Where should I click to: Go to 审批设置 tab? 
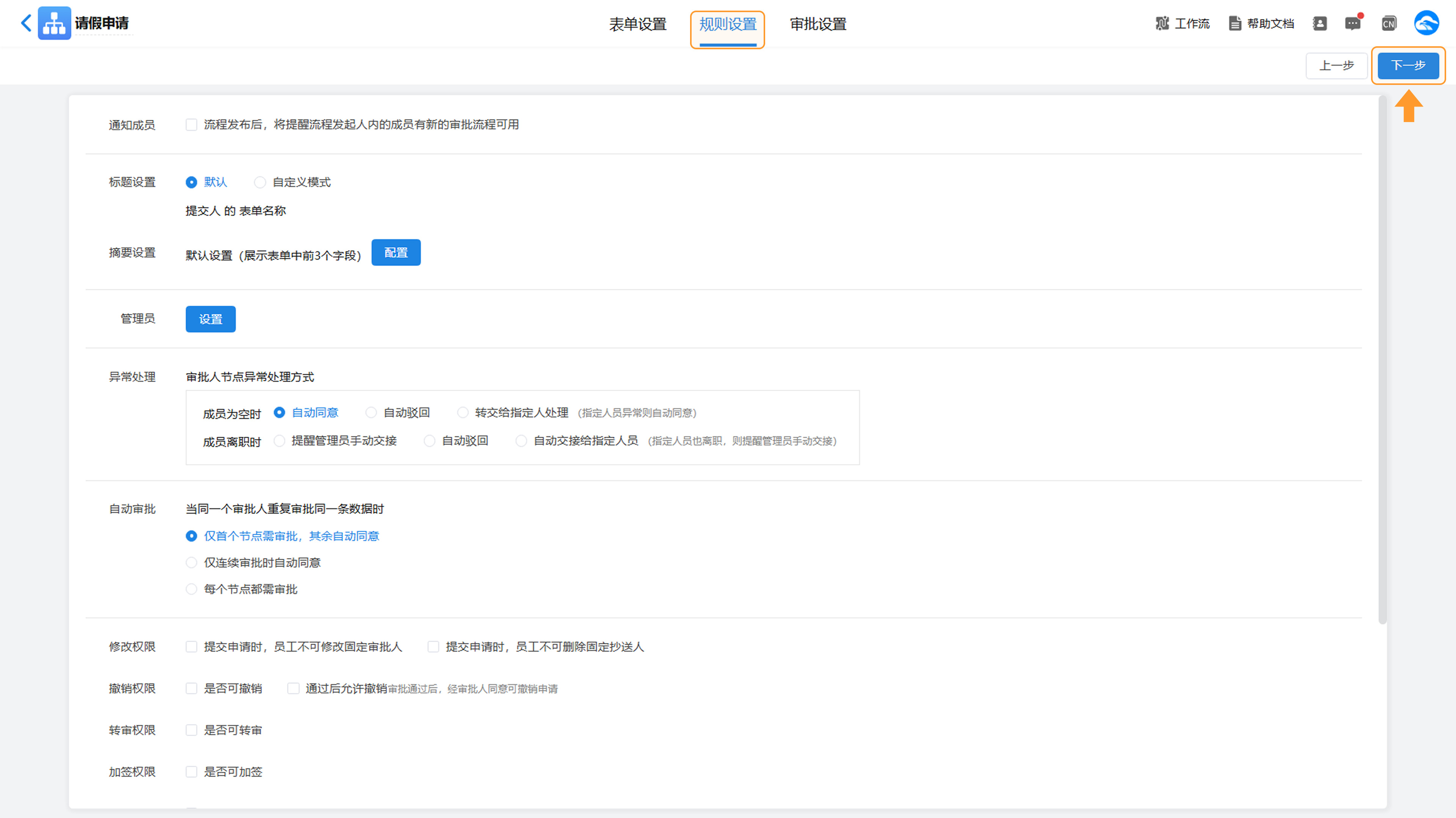(818, 24)
